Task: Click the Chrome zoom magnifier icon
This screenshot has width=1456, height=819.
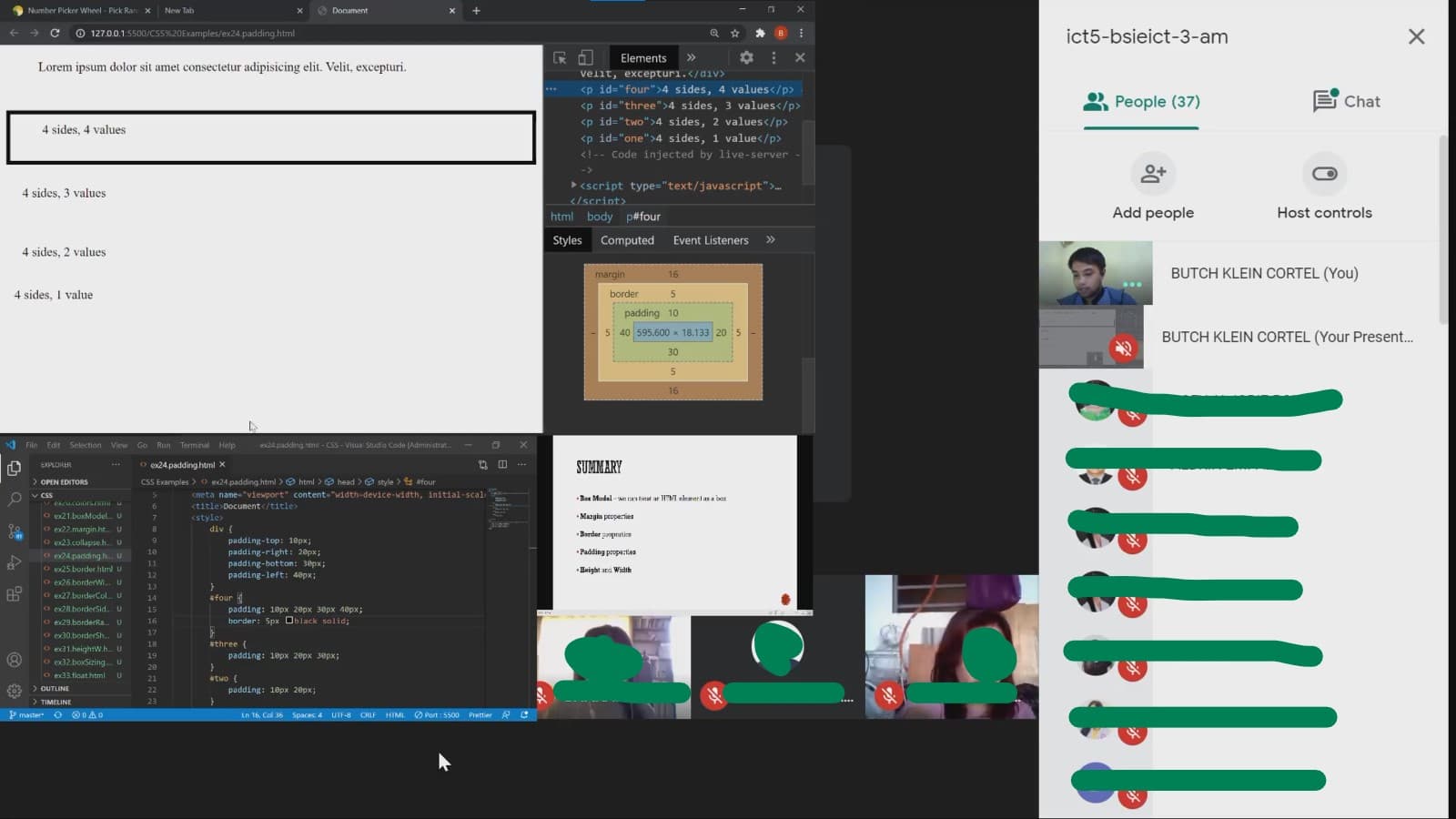Action: pyautogui.click(x=713, y=33)
